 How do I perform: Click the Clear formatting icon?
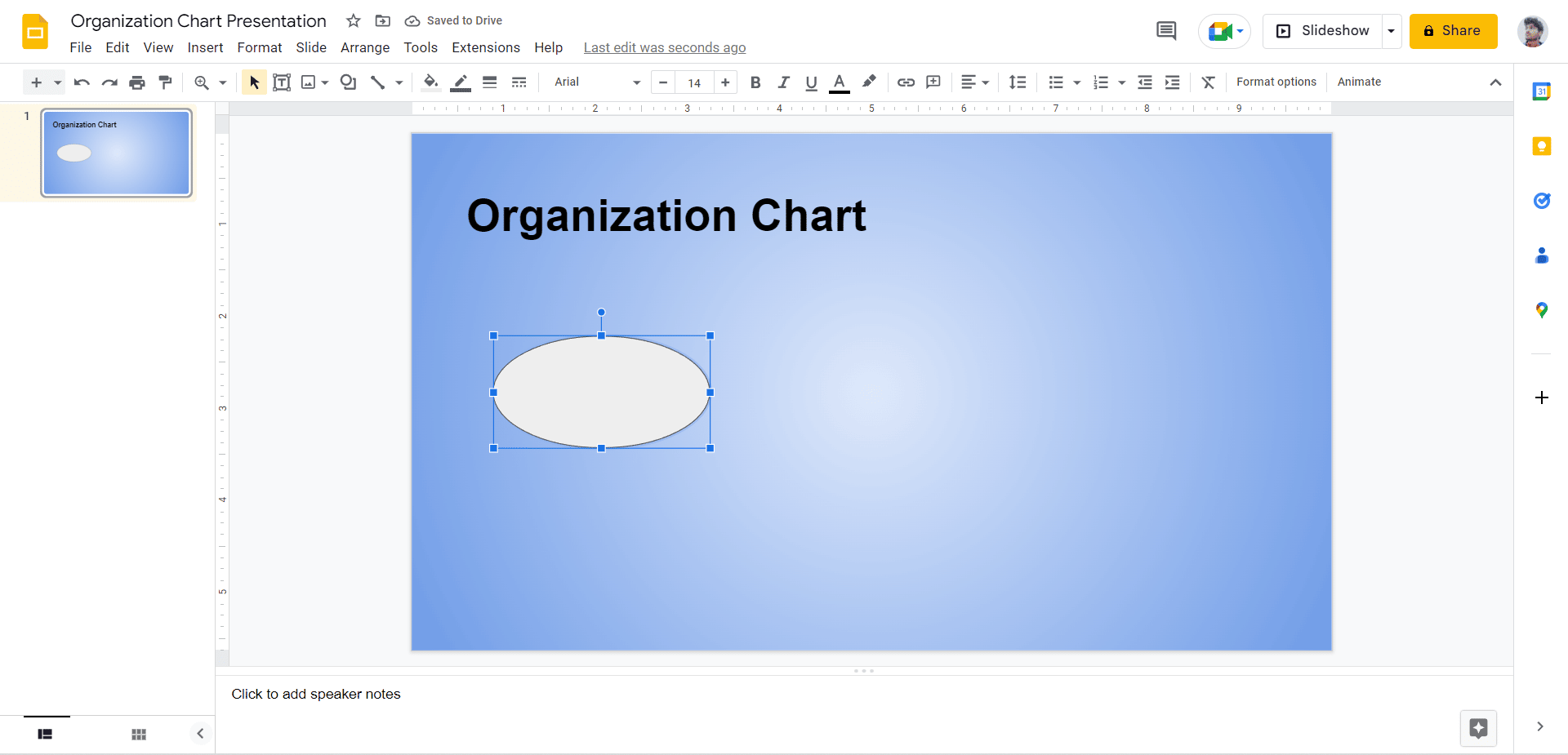(1208, 82)
